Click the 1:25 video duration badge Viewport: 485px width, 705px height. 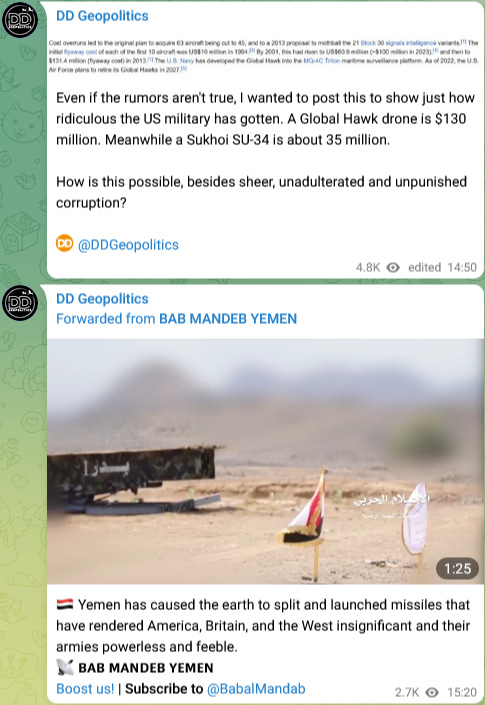pyautogui.click(x=457, y=569)
